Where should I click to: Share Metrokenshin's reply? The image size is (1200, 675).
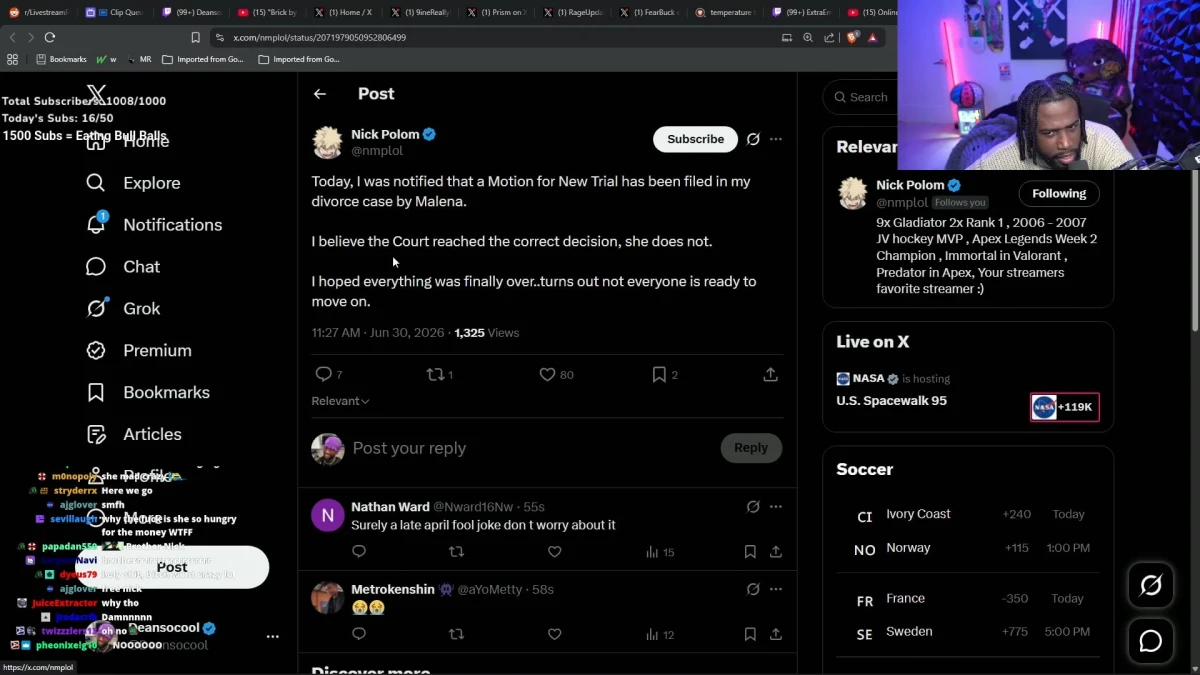(x=776, y=634)
